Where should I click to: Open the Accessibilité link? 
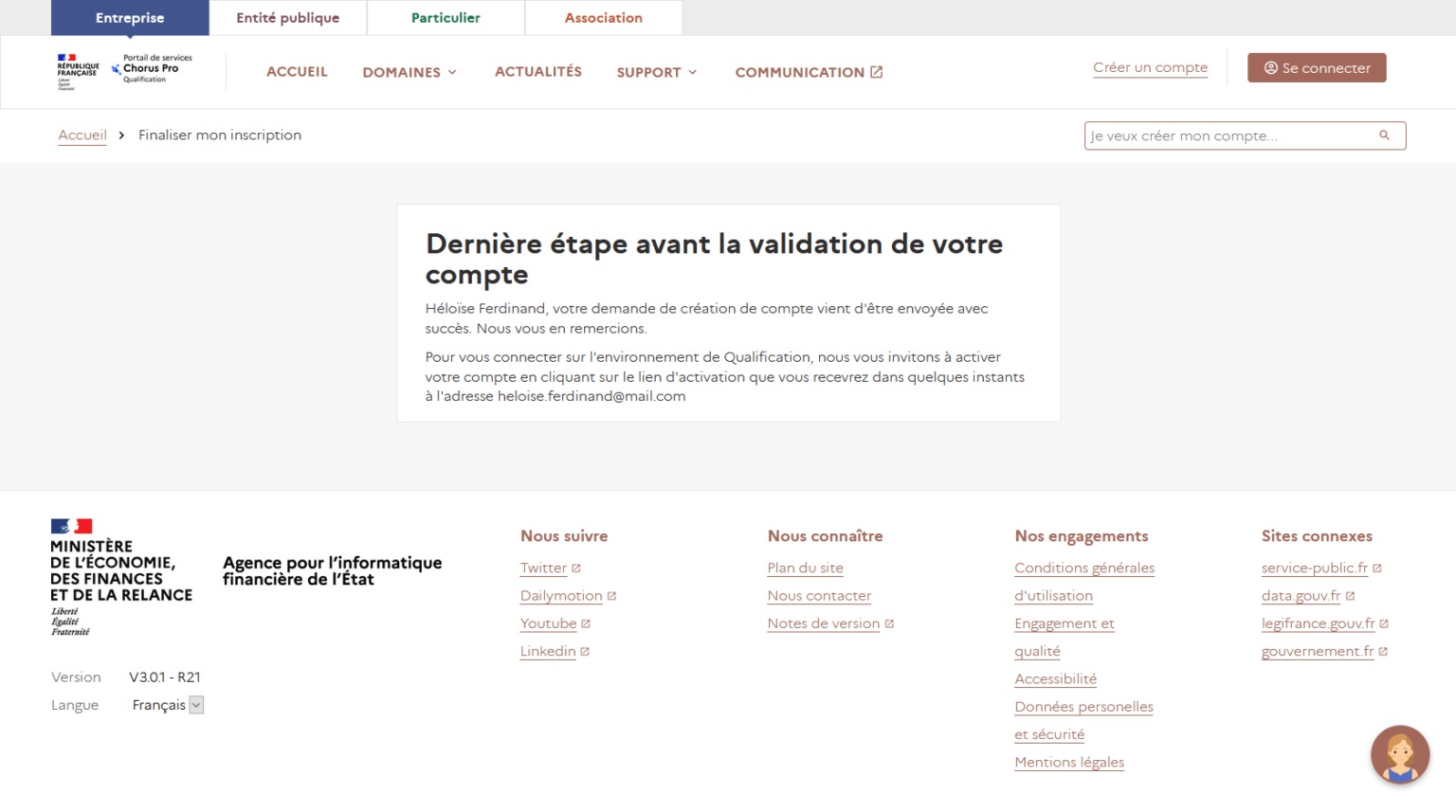[1055, 679]
